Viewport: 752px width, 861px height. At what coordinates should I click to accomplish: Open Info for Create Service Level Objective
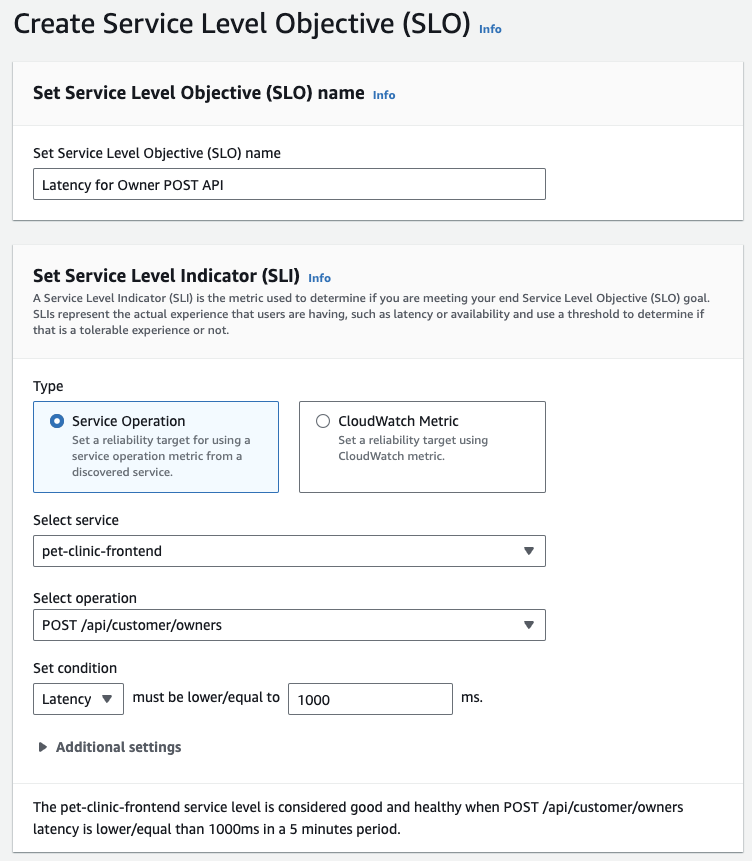(x=490, y=29)
